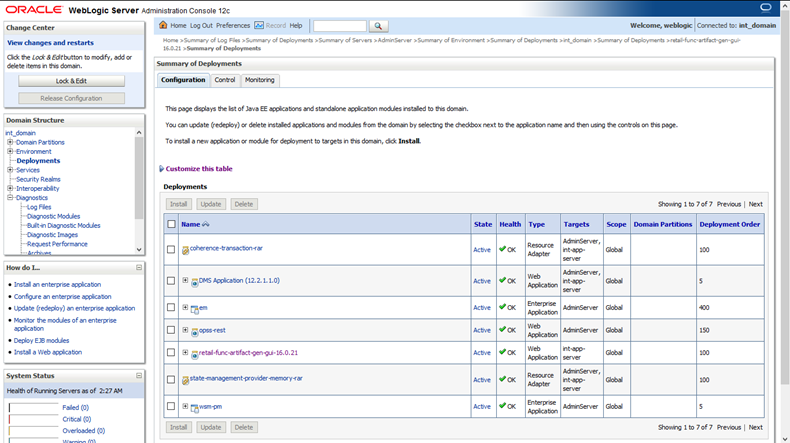Expand the DMS Application deployment row
The height and width of the screenshot is (443, 790).
coord(185,280)
